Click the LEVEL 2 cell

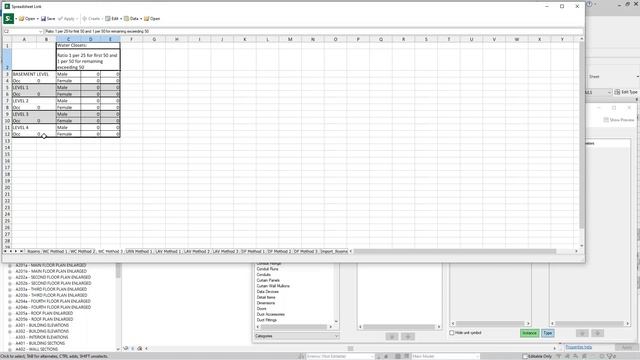[34, 101]
